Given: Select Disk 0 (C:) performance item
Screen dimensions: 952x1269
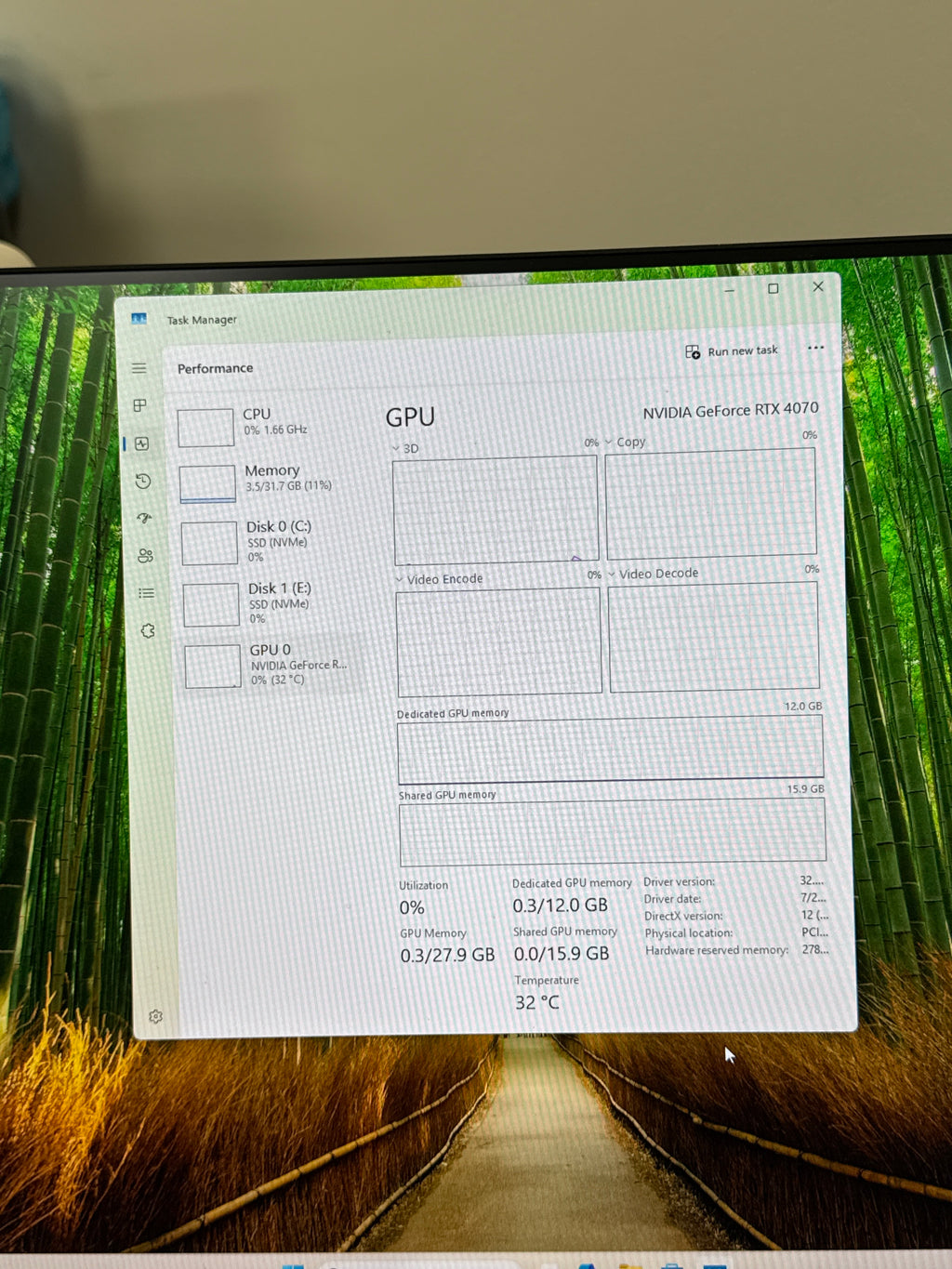Looking at the screenshot, I should 271,541.
